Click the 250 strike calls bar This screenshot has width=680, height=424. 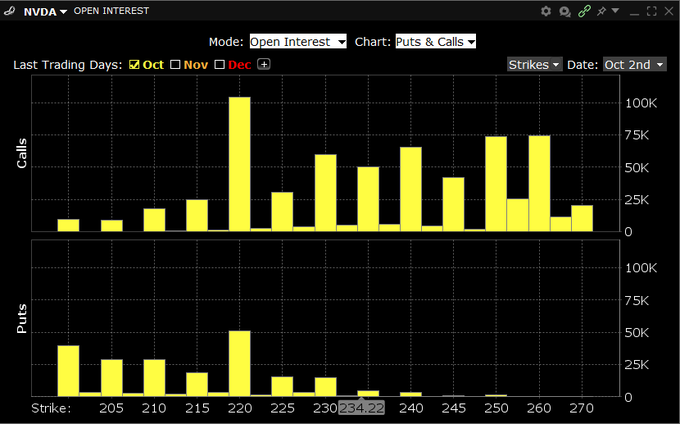coord(496,184)
